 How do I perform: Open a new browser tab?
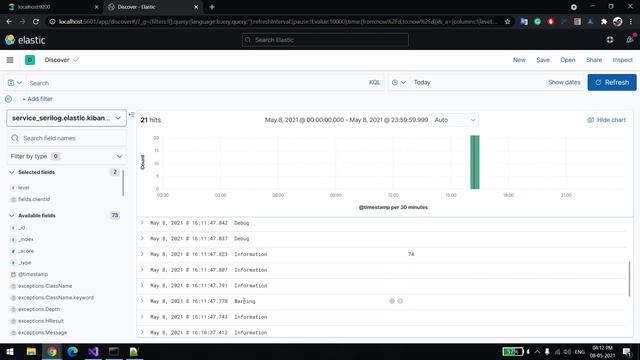[212, 7]
